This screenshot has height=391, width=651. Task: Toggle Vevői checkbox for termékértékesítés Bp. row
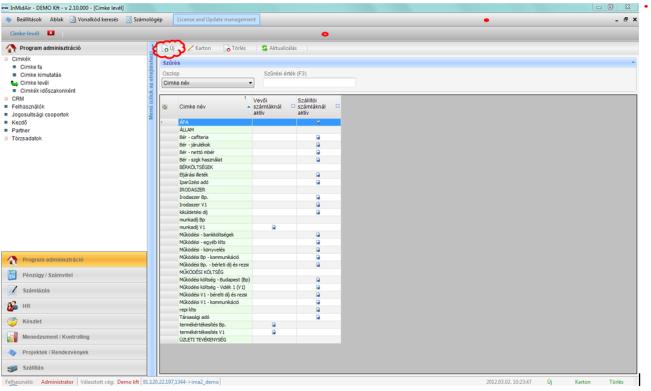274,325
